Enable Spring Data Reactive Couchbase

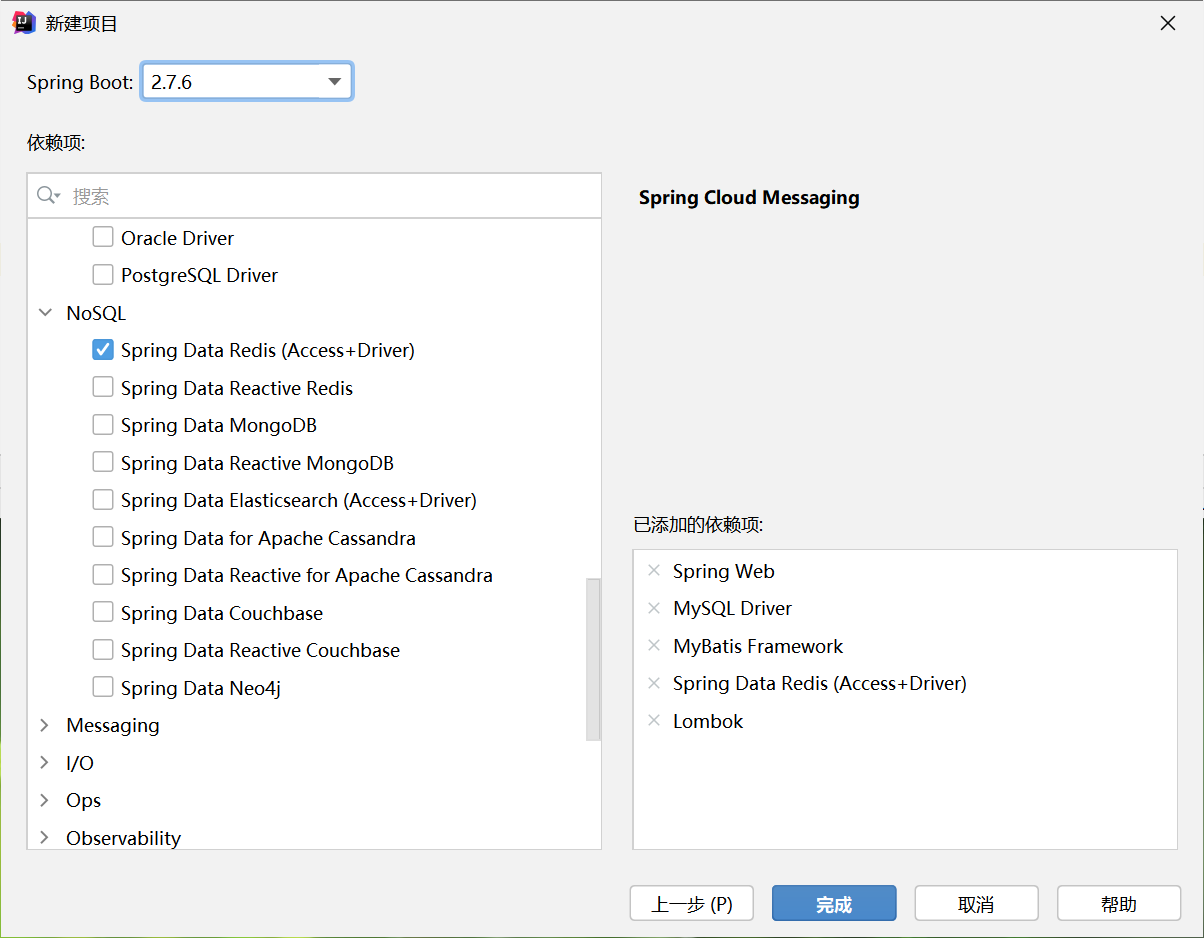coord(103,650)
